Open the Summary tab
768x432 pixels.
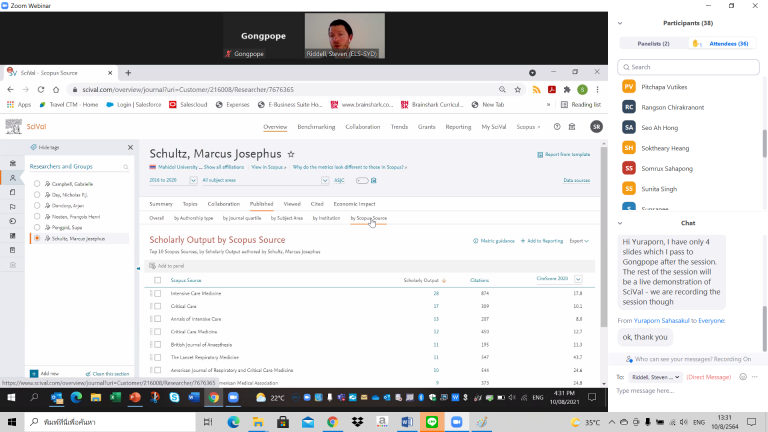(x=161, y=204)
